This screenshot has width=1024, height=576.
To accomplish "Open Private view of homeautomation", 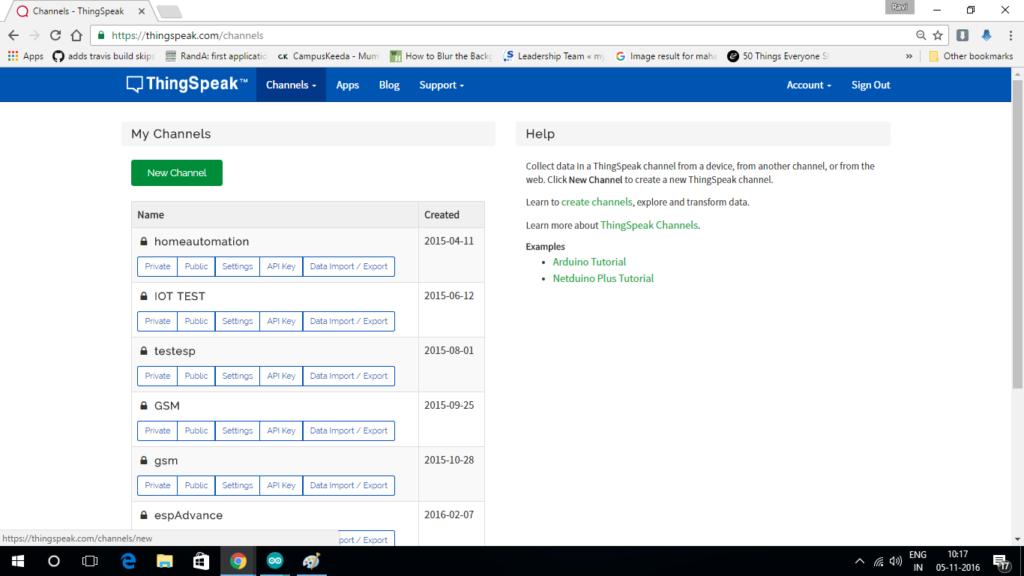I will (157, 266).
